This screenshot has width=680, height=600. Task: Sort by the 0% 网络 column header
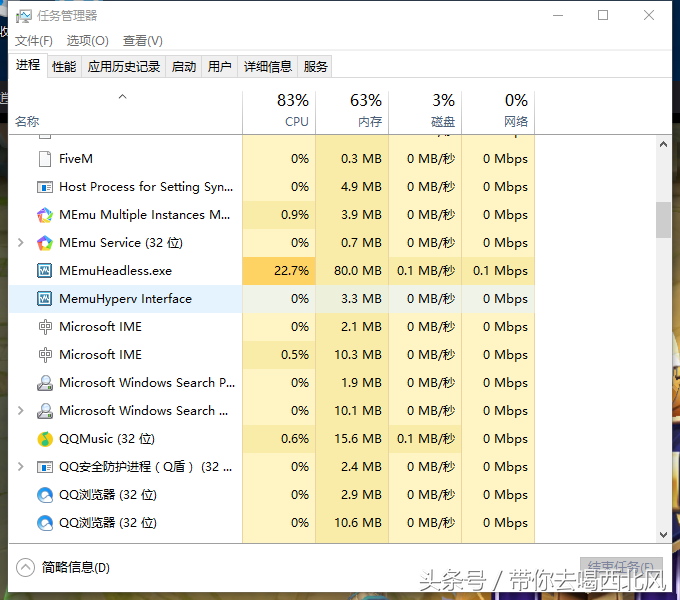498,112
